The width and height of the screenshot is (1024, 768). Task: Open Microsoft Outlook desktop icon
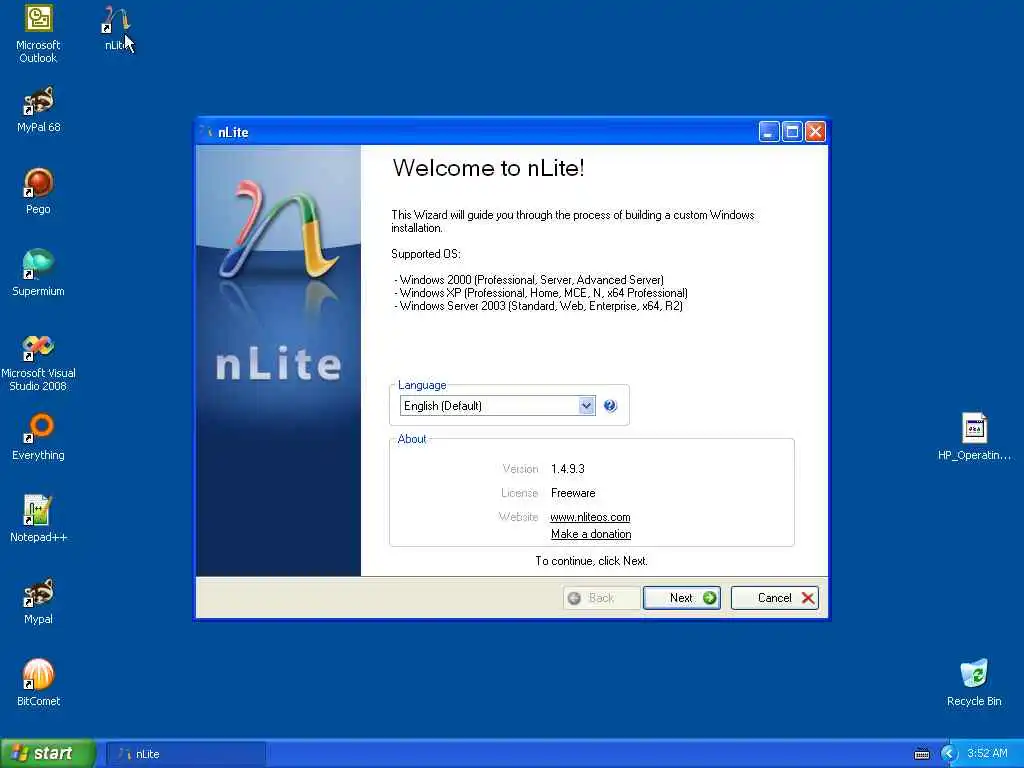[38, 33]
